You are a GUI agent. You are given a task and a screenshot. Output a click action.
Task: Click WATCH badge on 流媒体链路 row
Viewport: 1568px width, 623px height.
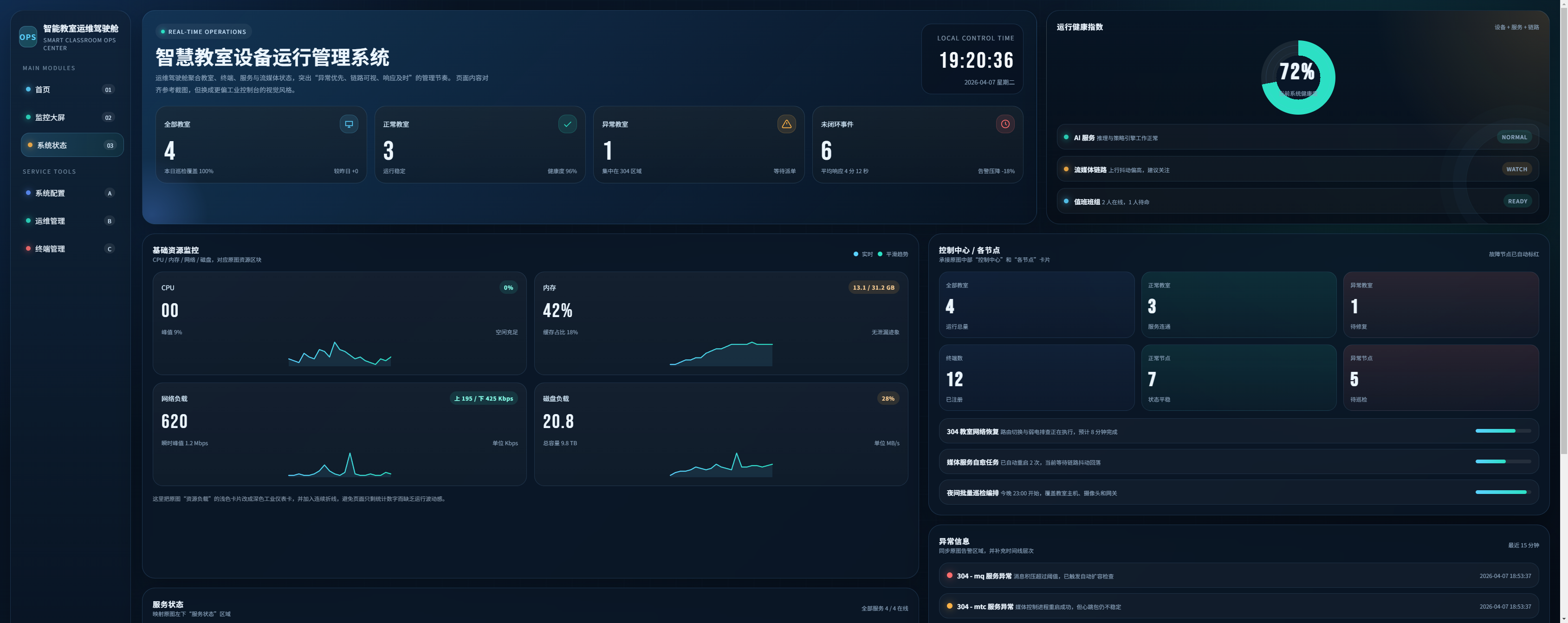coord(1516,169)
